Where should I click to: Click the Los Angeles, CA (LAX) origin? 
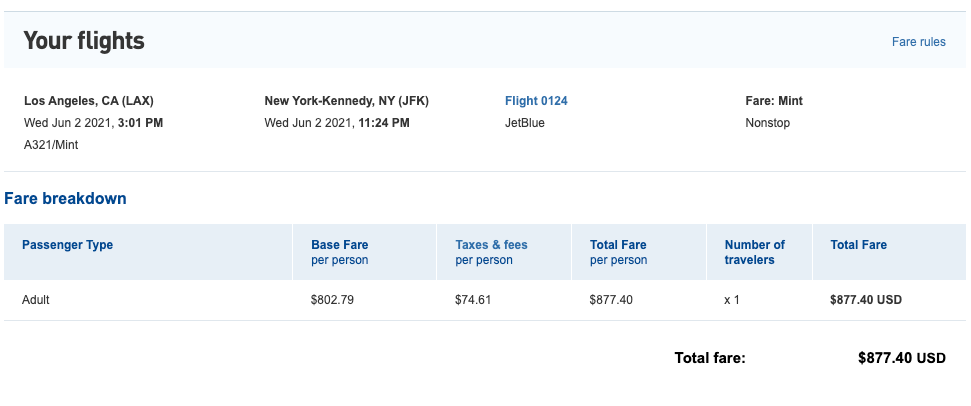88,101
